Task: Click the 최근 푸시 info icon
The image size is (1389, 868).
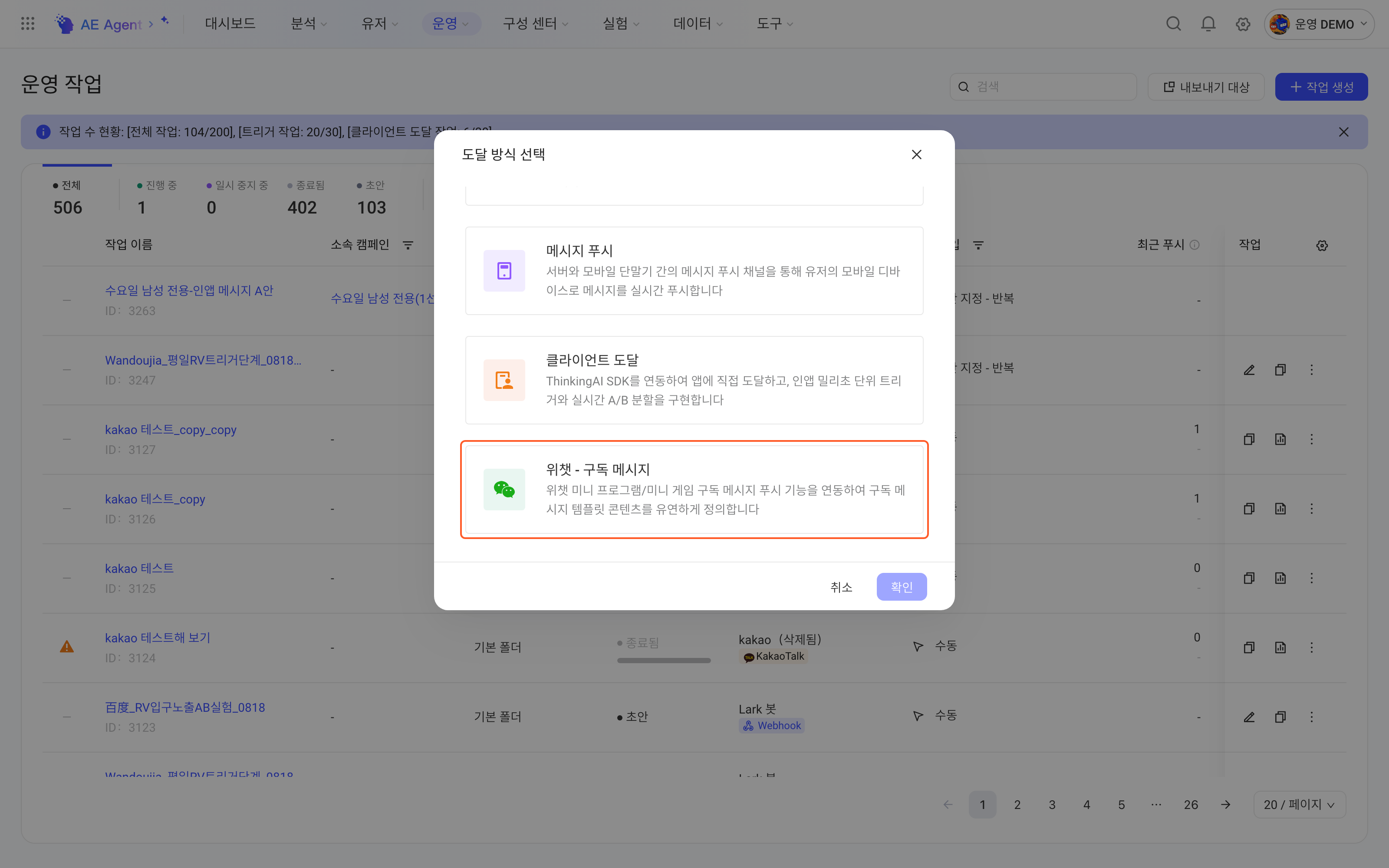Action: [x=1195, y=244]
